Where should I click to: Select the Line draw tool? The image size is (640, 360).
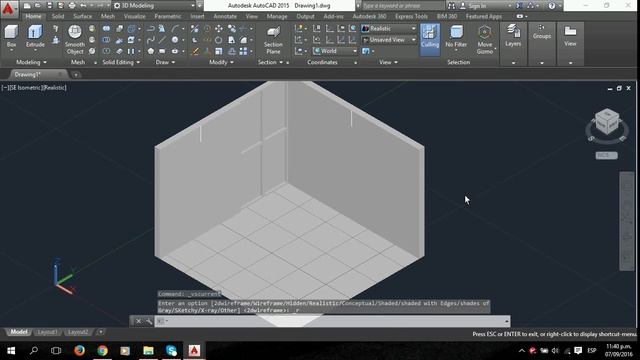pyautogui.click(x=162, y=40)
